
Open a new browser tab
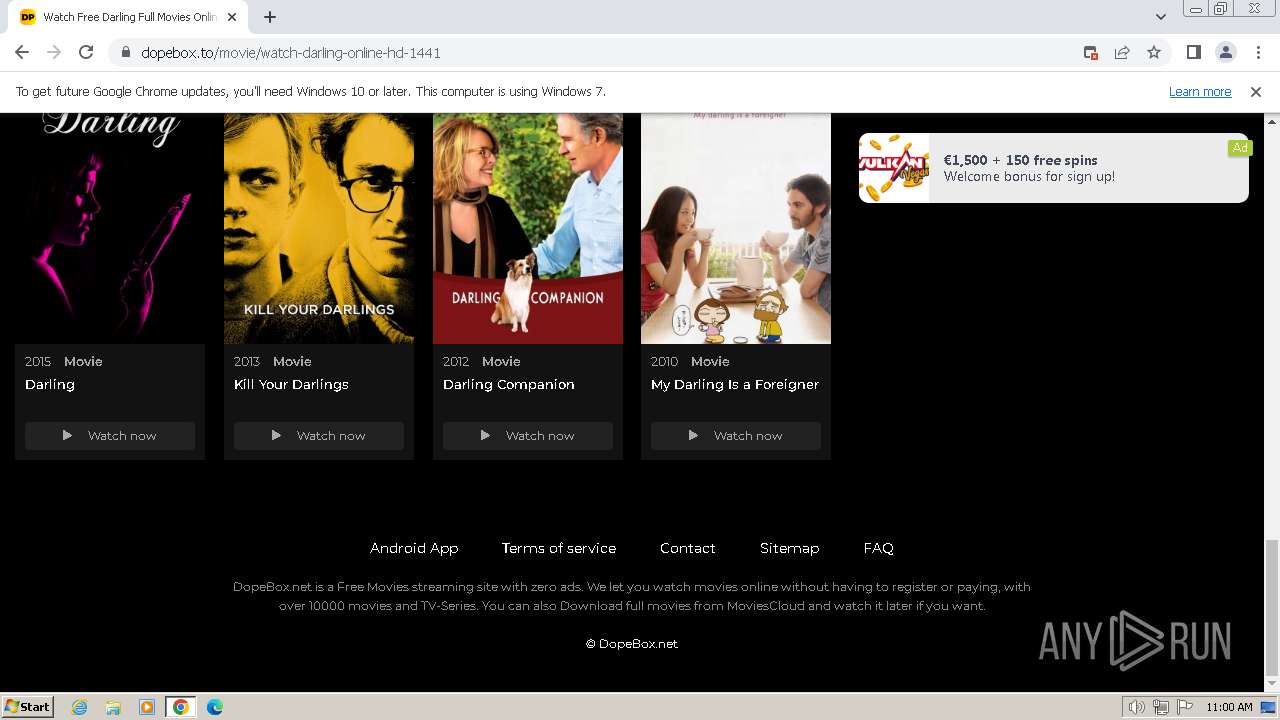point(270,17)
